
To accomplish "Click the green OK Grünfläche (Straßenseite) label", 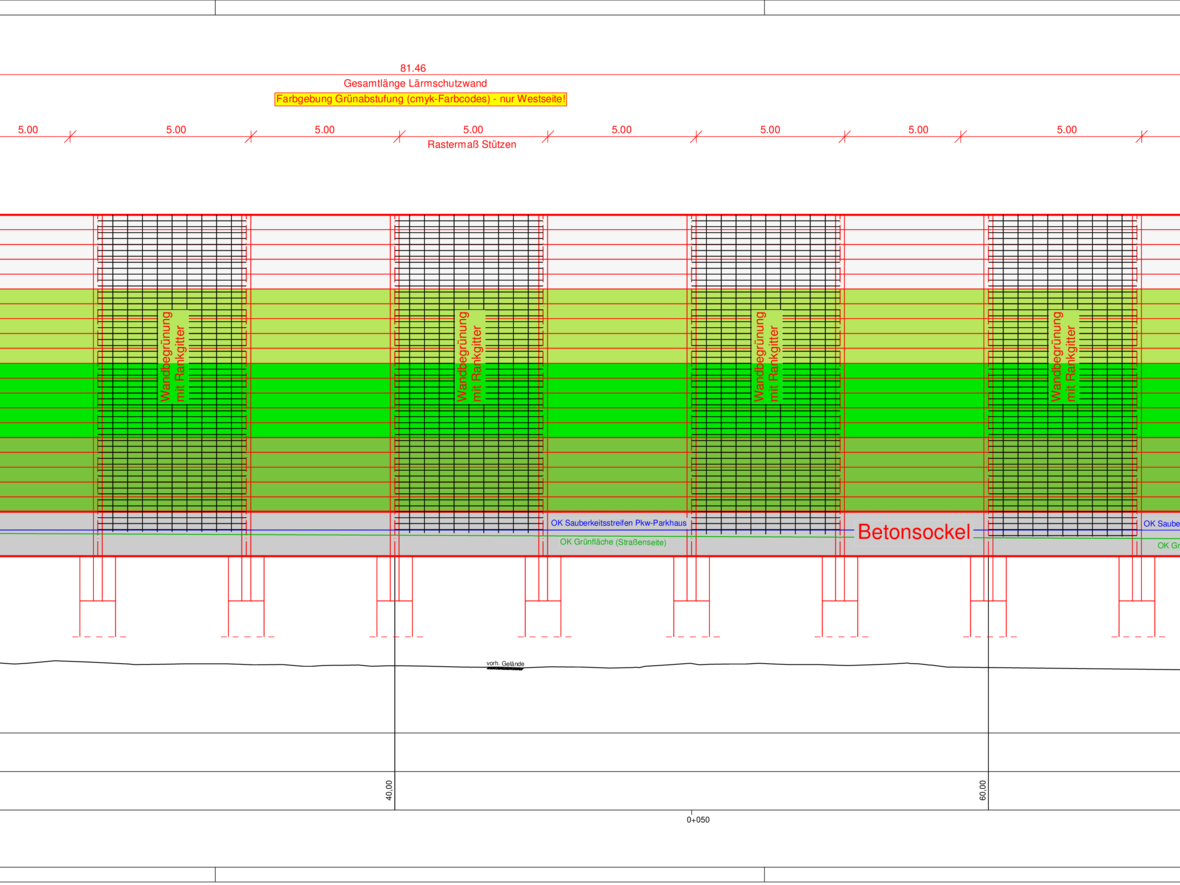I will [x=613, y=542].
